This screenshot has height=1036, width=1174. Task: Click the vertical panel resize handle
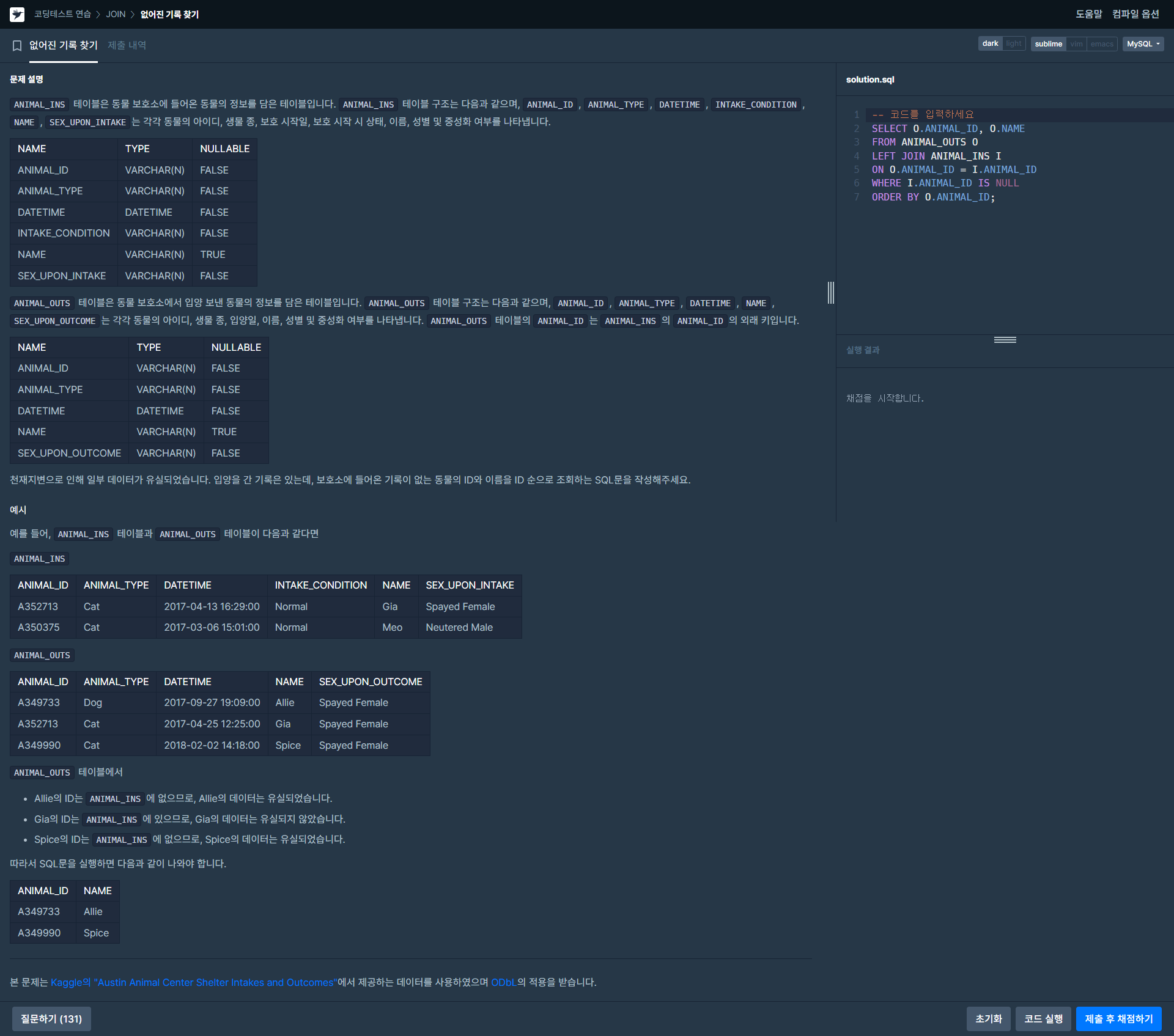830,293
